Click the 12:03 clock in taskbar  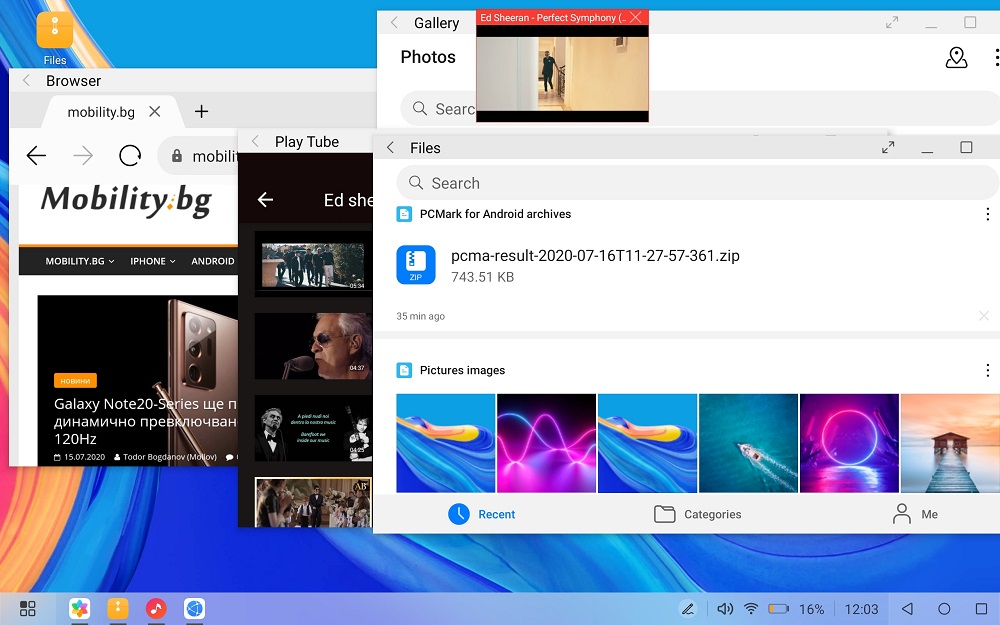click(x=861, y=609)
